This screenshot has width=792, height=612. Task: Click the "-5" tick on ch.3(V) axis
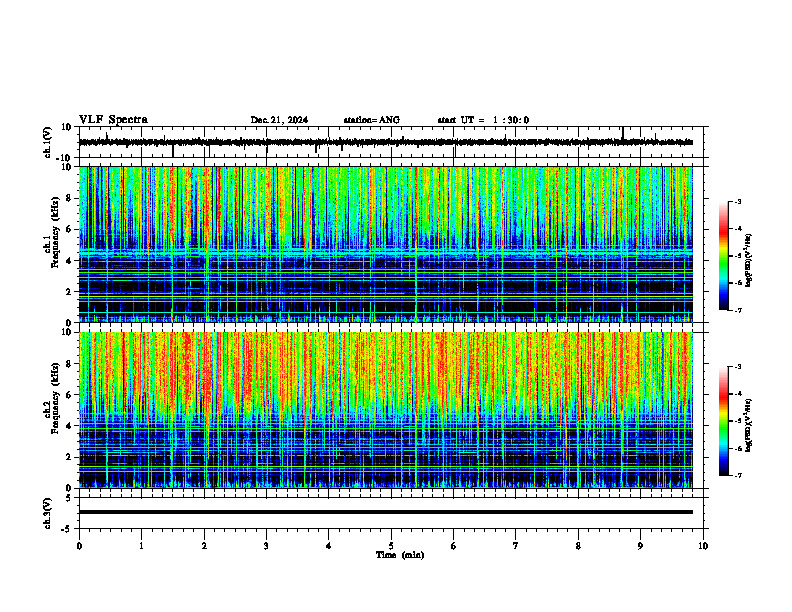click(x=67, y=529)
